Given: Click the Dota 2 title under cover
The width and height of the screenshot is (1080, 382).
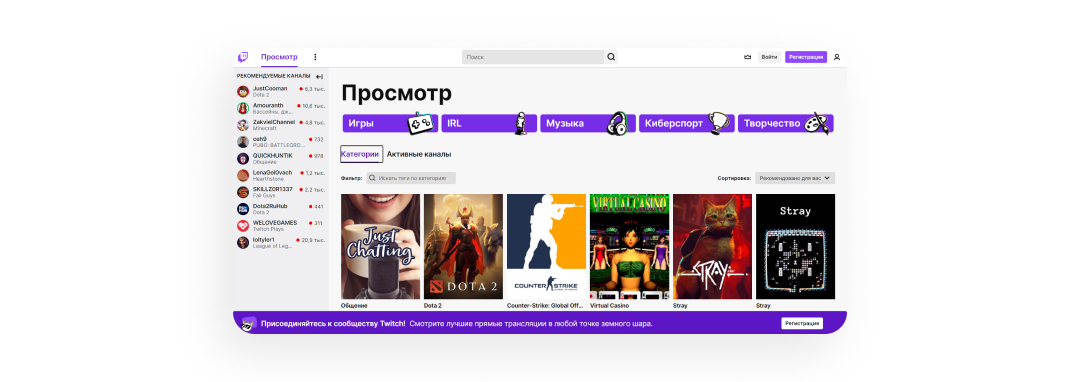Looking at the screenshot, I should (x=433, y=306).
